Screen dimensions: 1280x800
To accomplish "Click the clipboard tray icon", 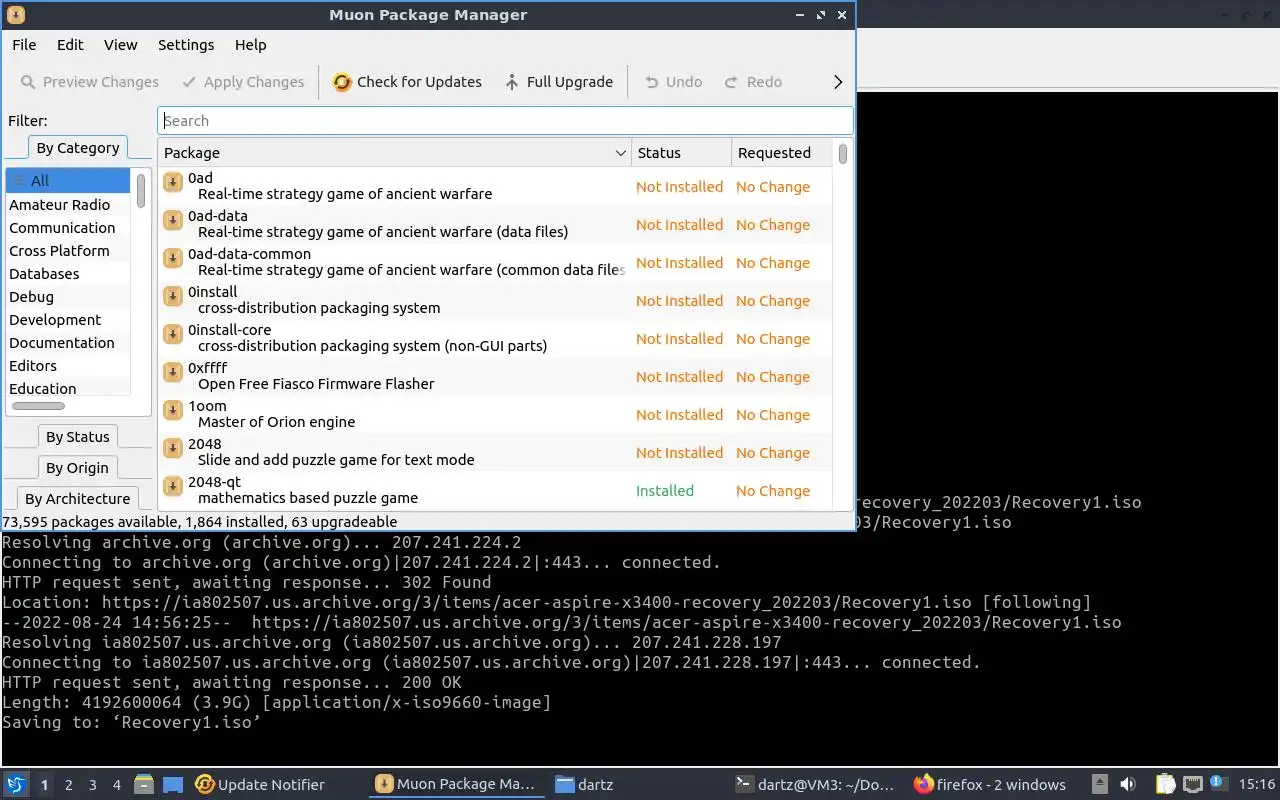I will [1166, 785].
